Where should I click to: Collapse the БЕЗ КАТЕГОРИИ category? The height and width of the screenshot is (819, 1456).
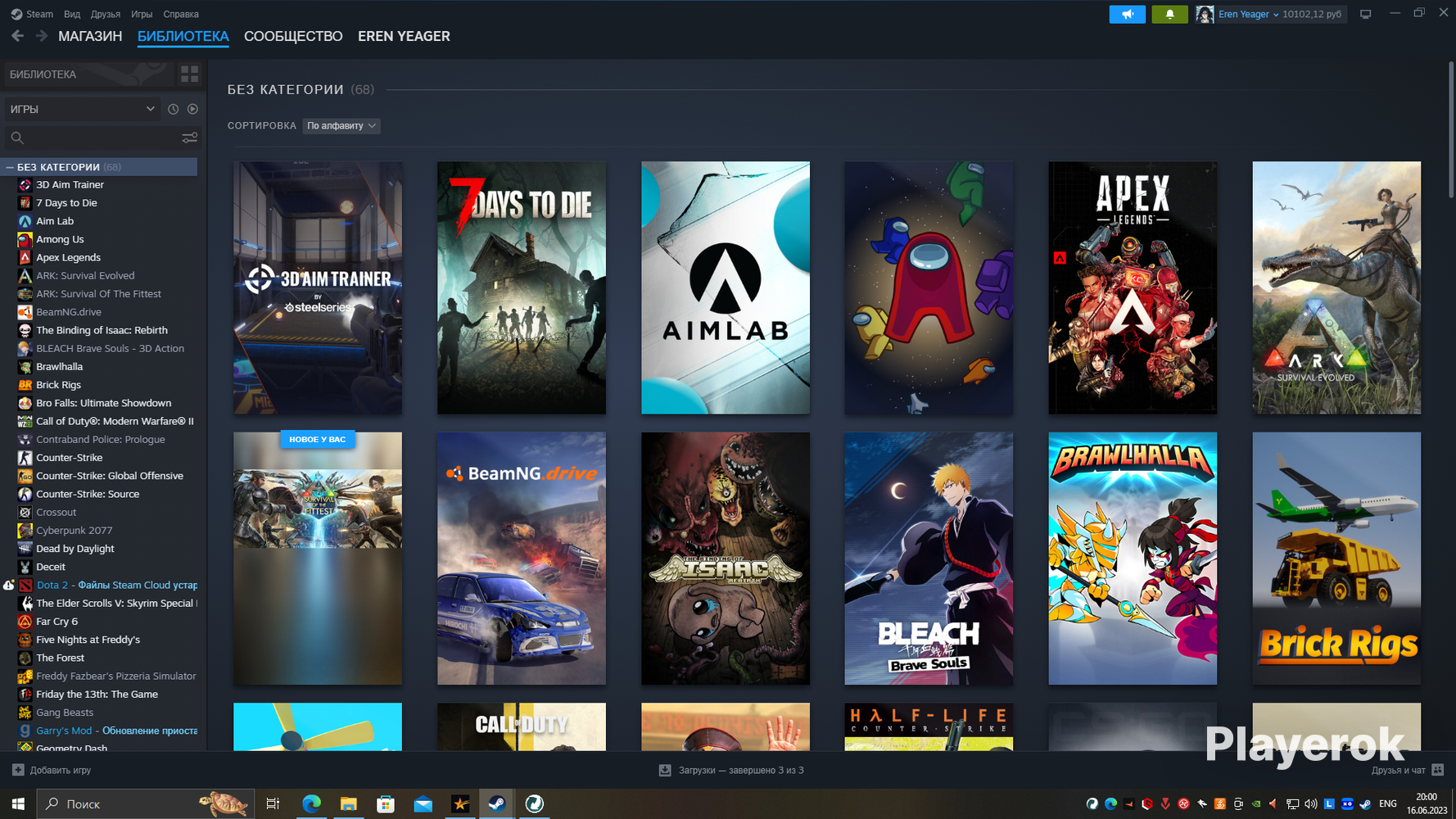tap(10, 167)
